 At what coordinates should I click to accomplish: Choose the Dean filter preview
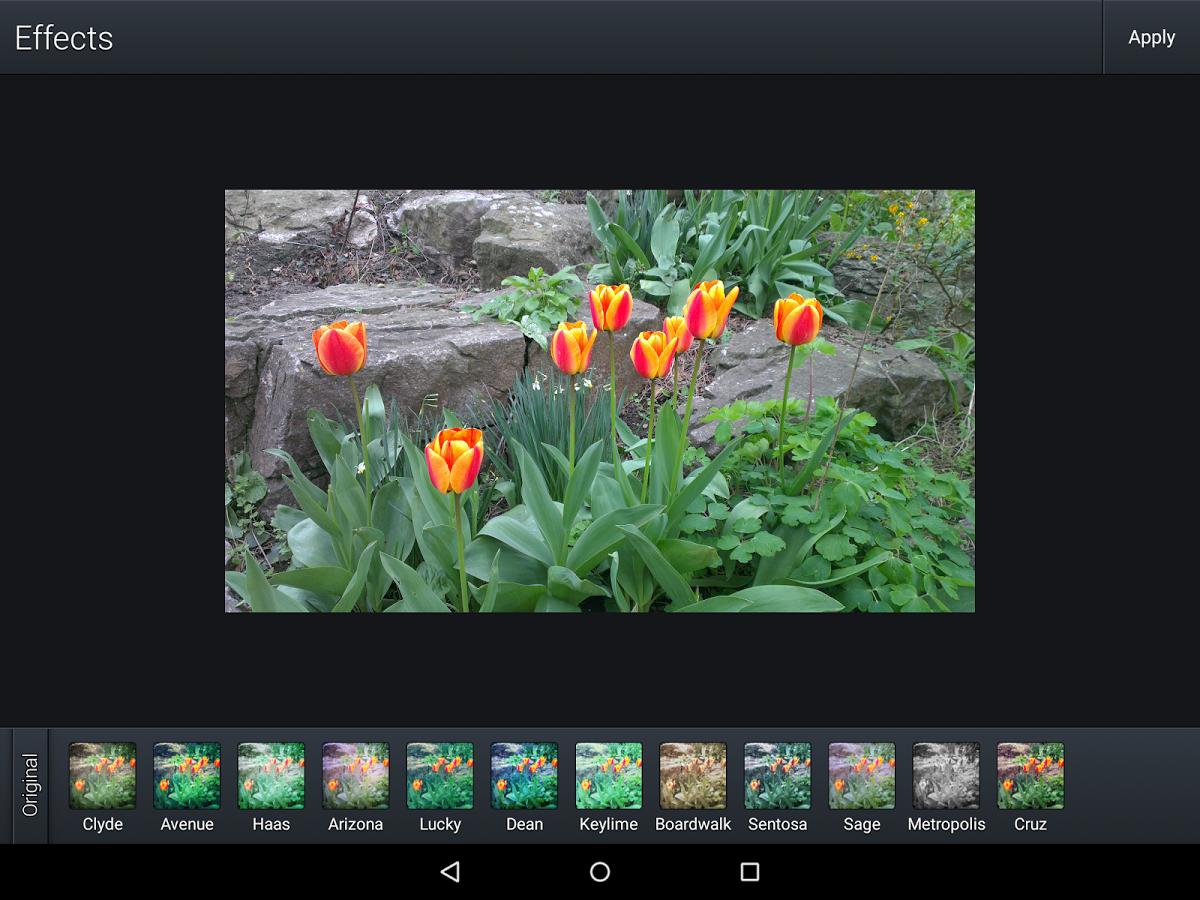point(524,776)
